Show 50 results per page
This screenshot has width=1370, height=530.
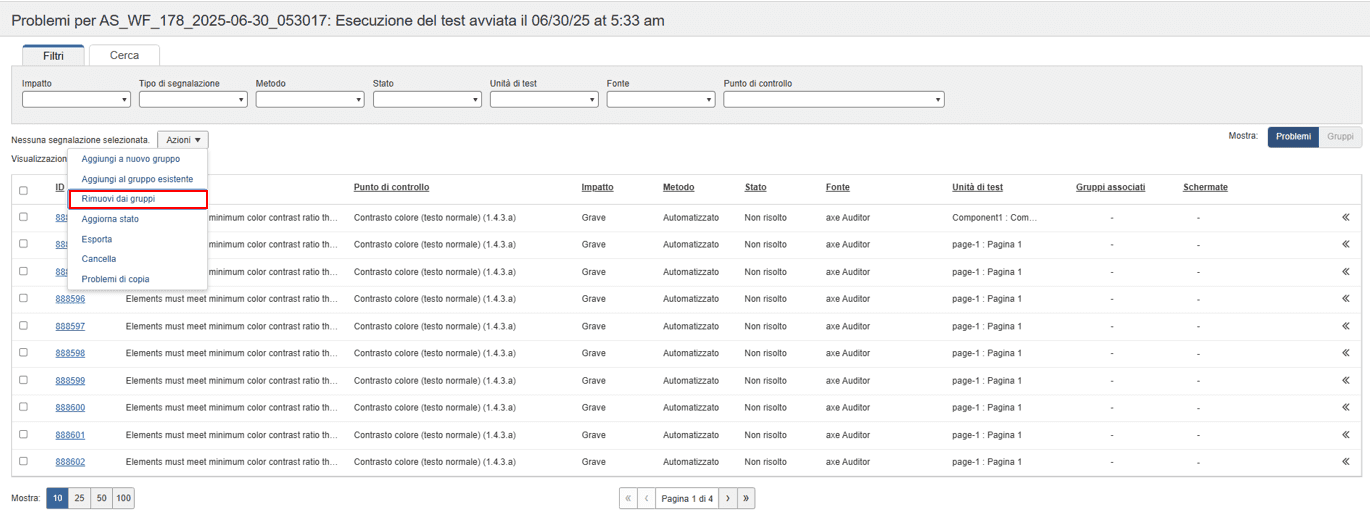coord(101,498)
